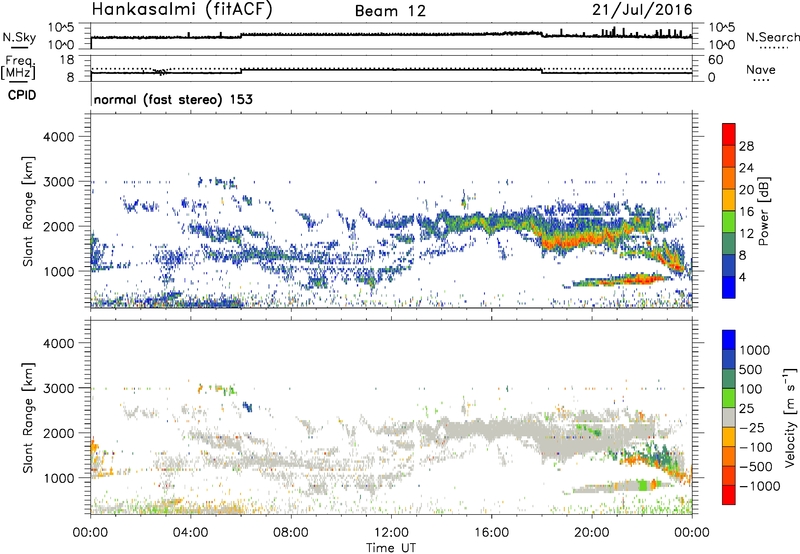Click the Nave legend label
Image resolution: width=800 pixels, height=554 pixels.
(761, 69)
